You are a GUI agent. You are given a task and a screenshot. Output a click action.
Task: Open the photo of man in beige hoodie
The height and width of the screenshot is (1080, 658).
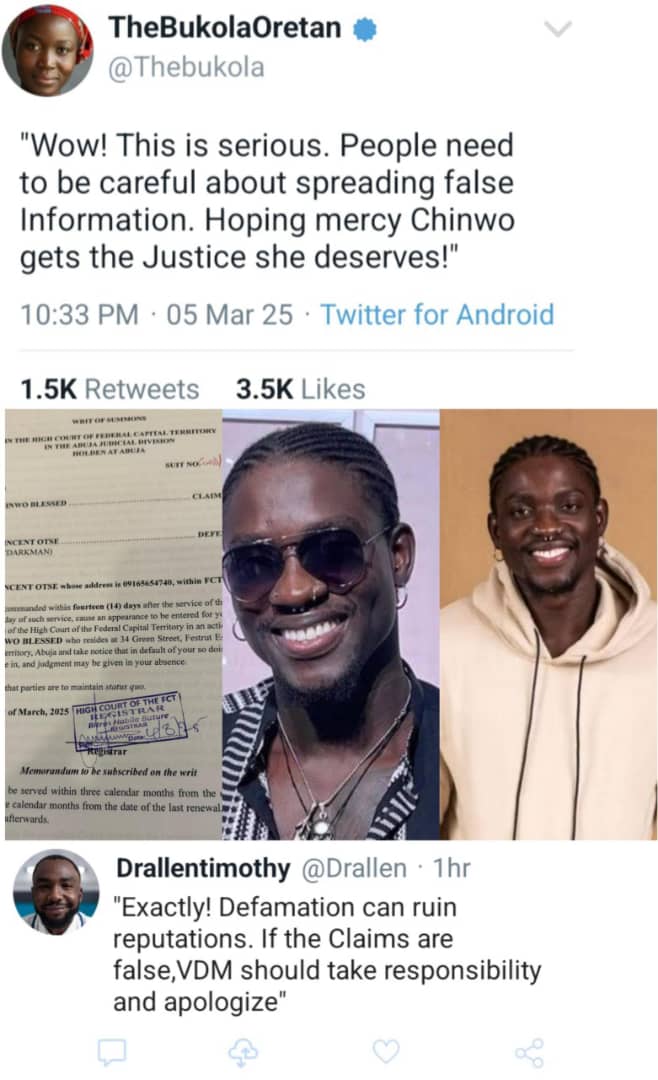point(548,624)
